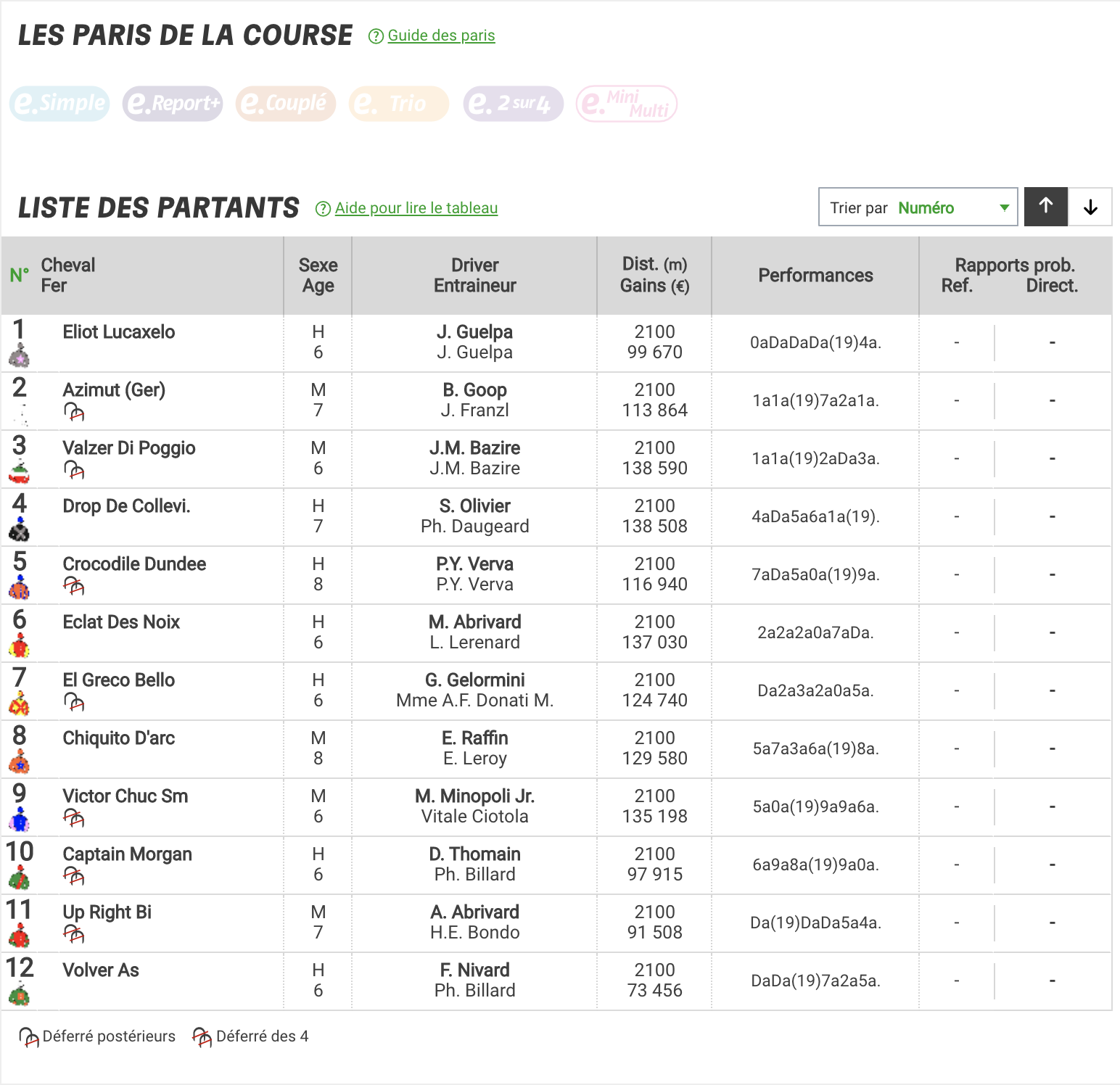Select the e.Report+ bet type
1120x1085 pixels.
[173, 104]
